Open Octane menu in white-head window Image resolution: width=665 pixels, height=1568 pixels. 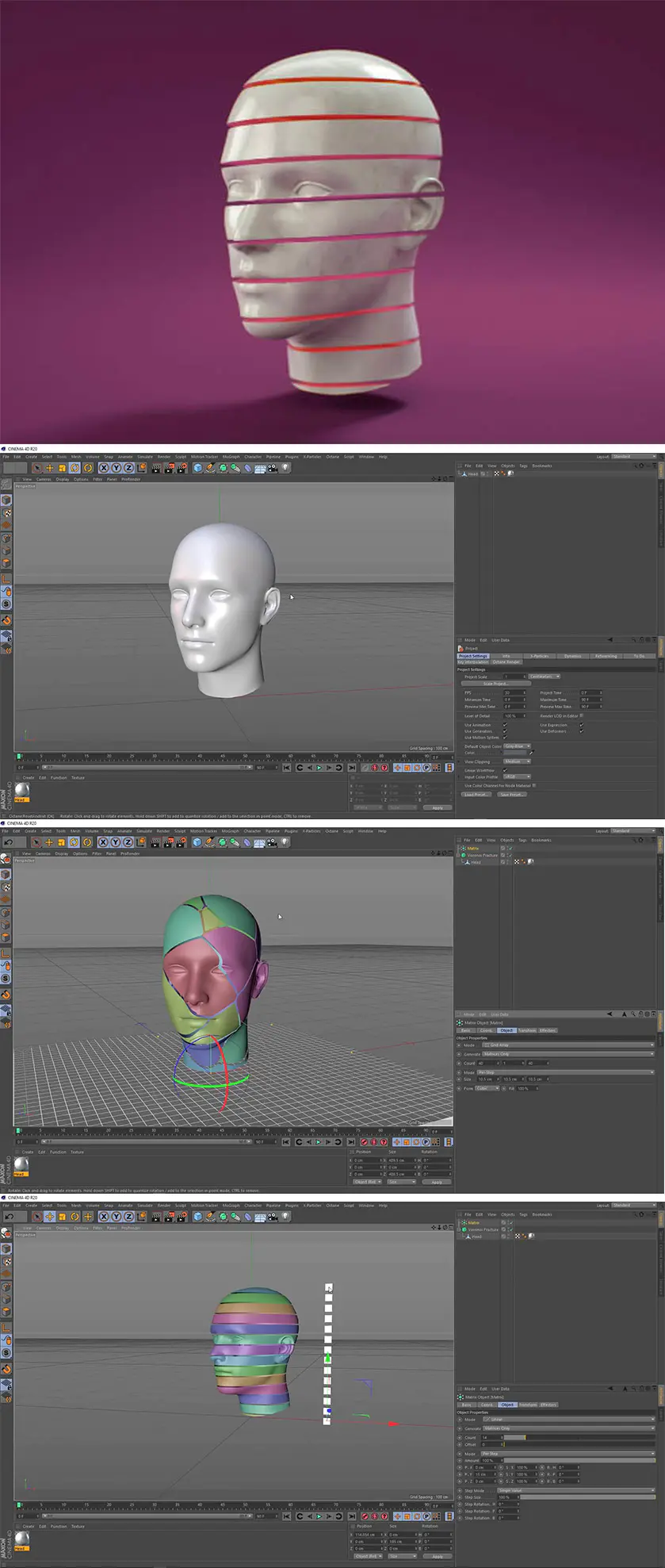(x=332, y=457)
